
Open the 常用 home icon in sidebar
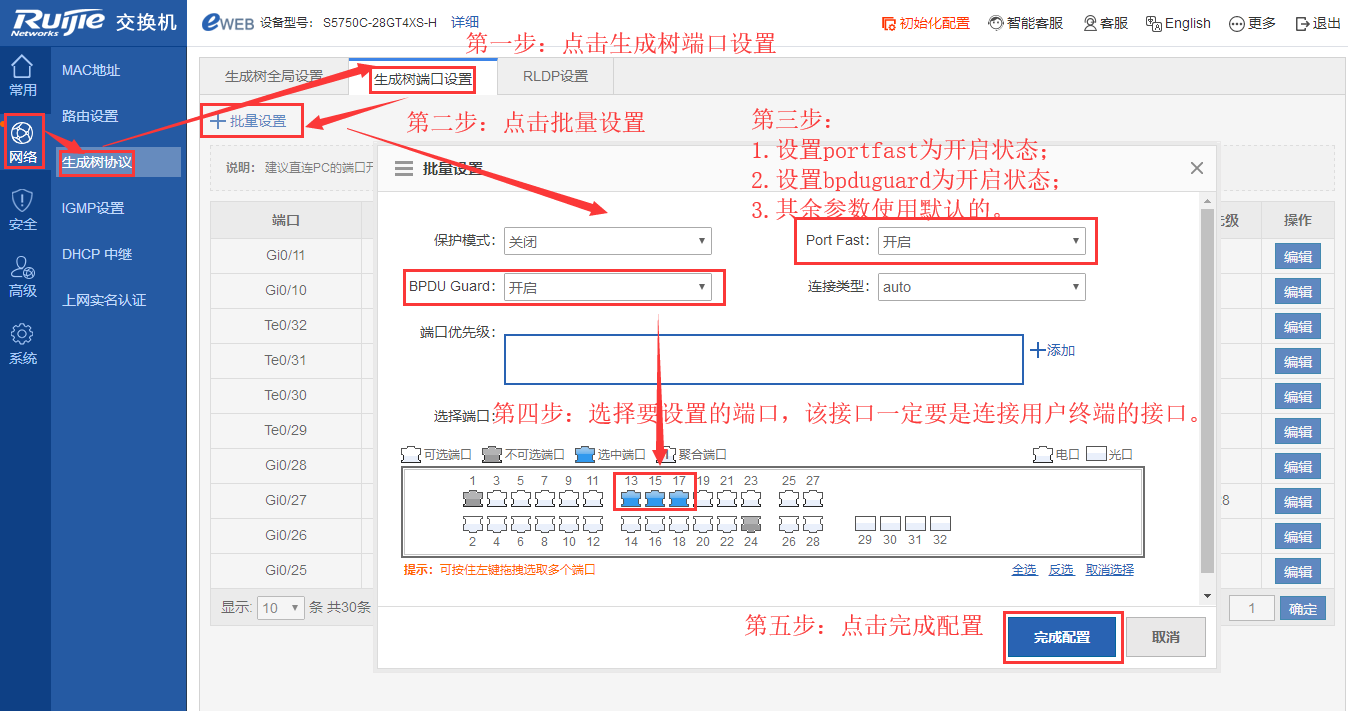coord(22,68)
